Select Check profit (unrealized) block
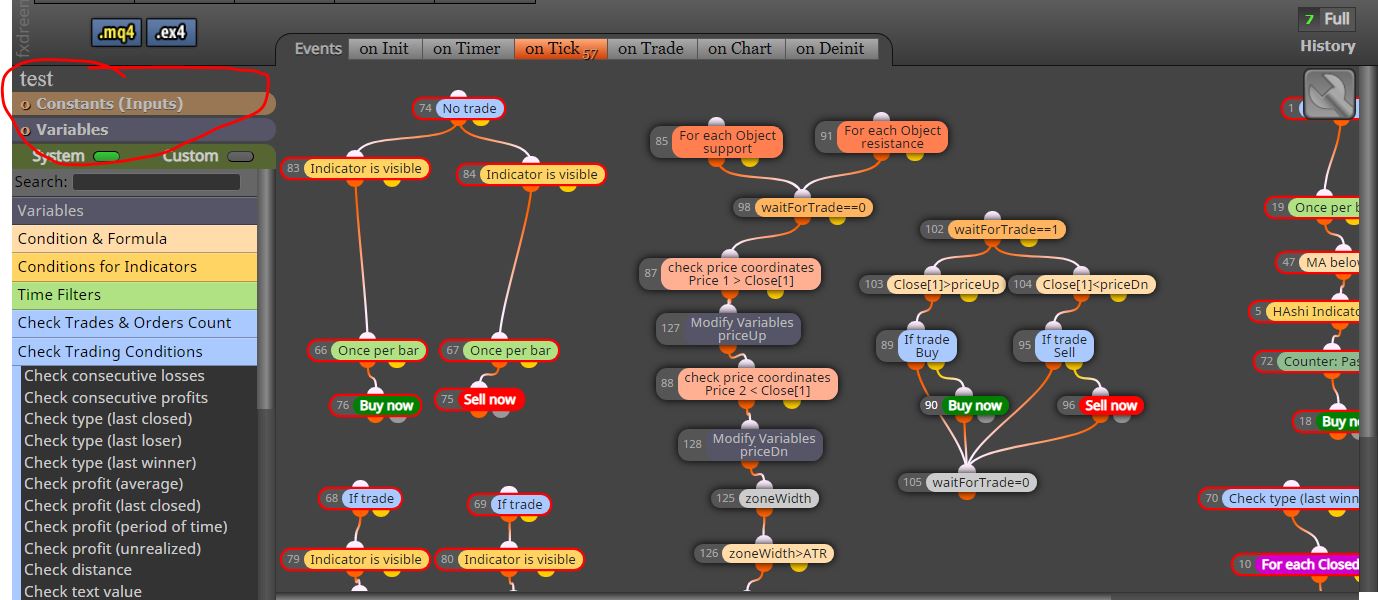1378x600 pixels. 112,549
